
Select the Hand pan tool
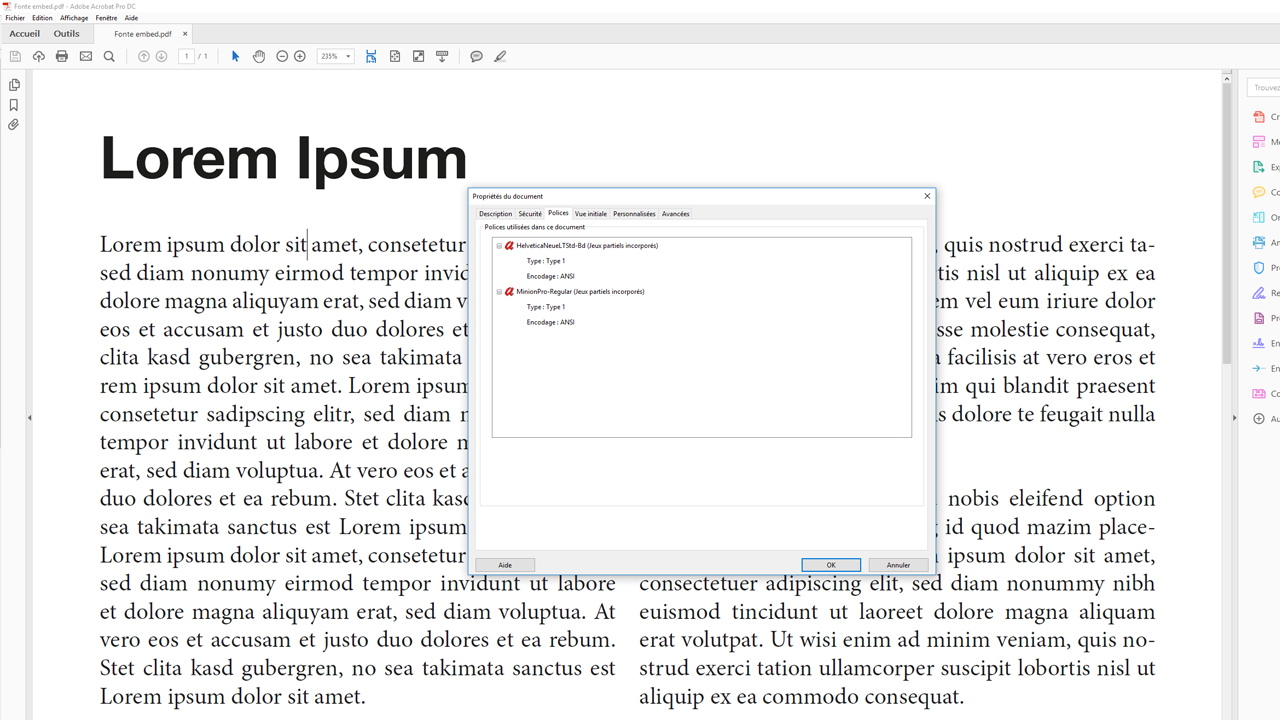tap(259, 57)
